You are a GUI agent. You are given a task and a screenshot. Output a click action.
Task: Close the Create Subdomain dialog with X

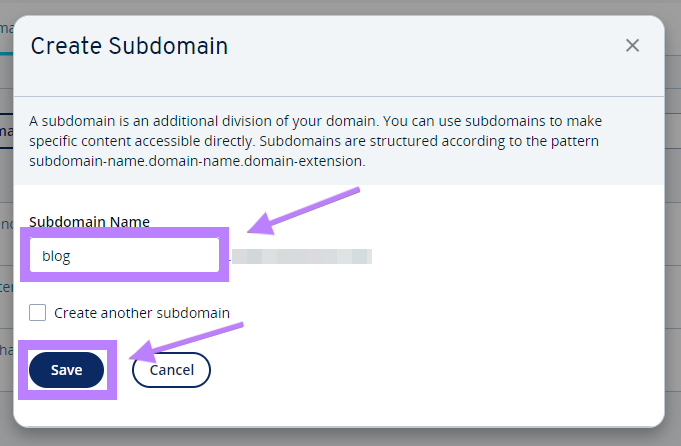(x=632, y=45)
